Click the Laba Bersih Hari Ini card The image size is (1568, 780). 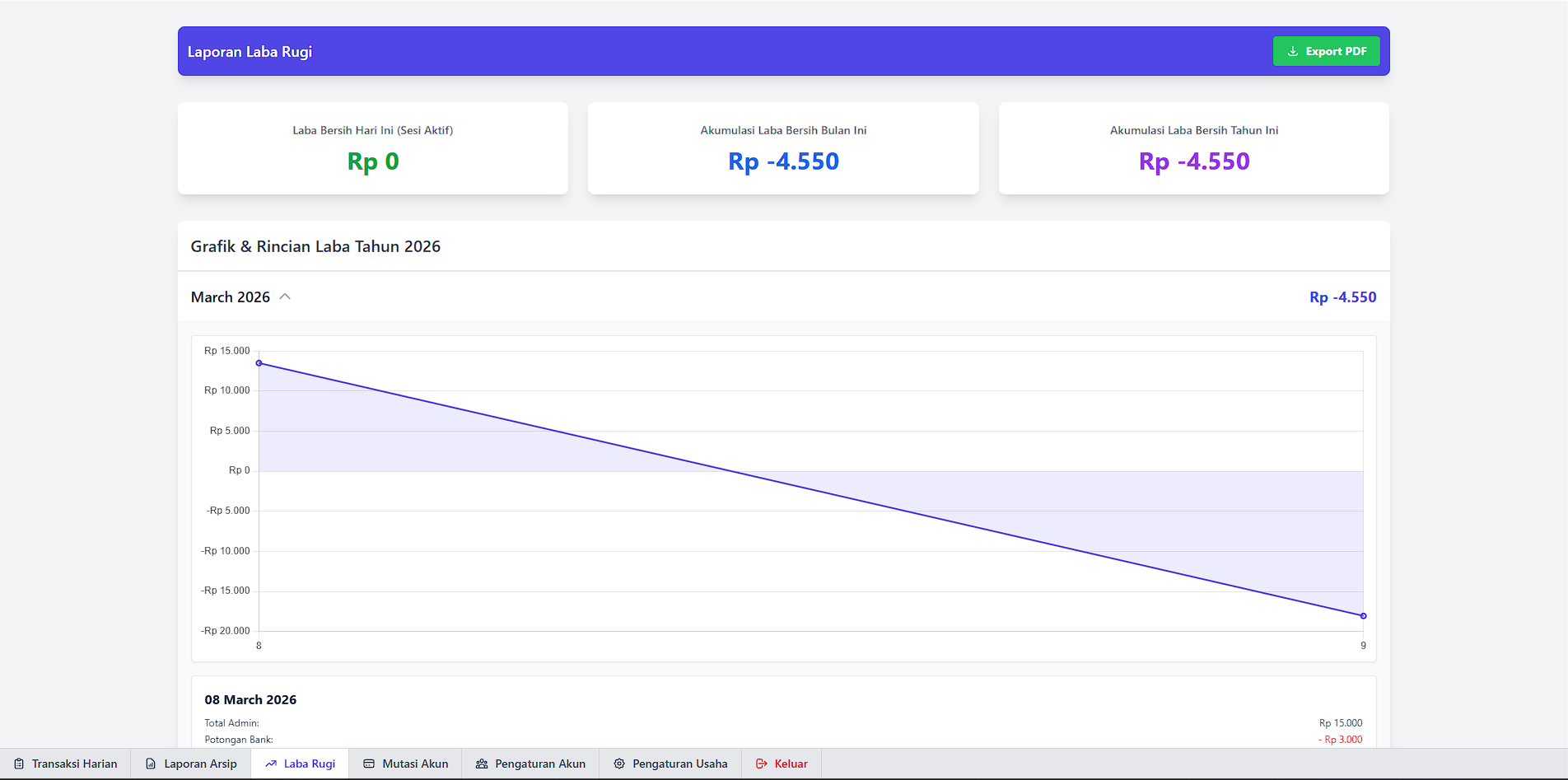tap(373, 148)
